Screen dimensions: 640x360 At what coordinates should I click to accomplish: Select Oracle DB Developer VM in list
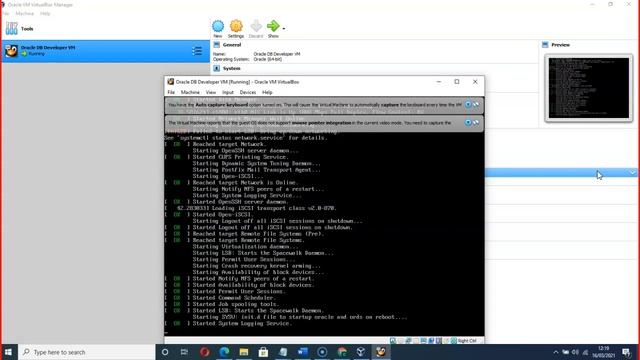pos(105,51)
